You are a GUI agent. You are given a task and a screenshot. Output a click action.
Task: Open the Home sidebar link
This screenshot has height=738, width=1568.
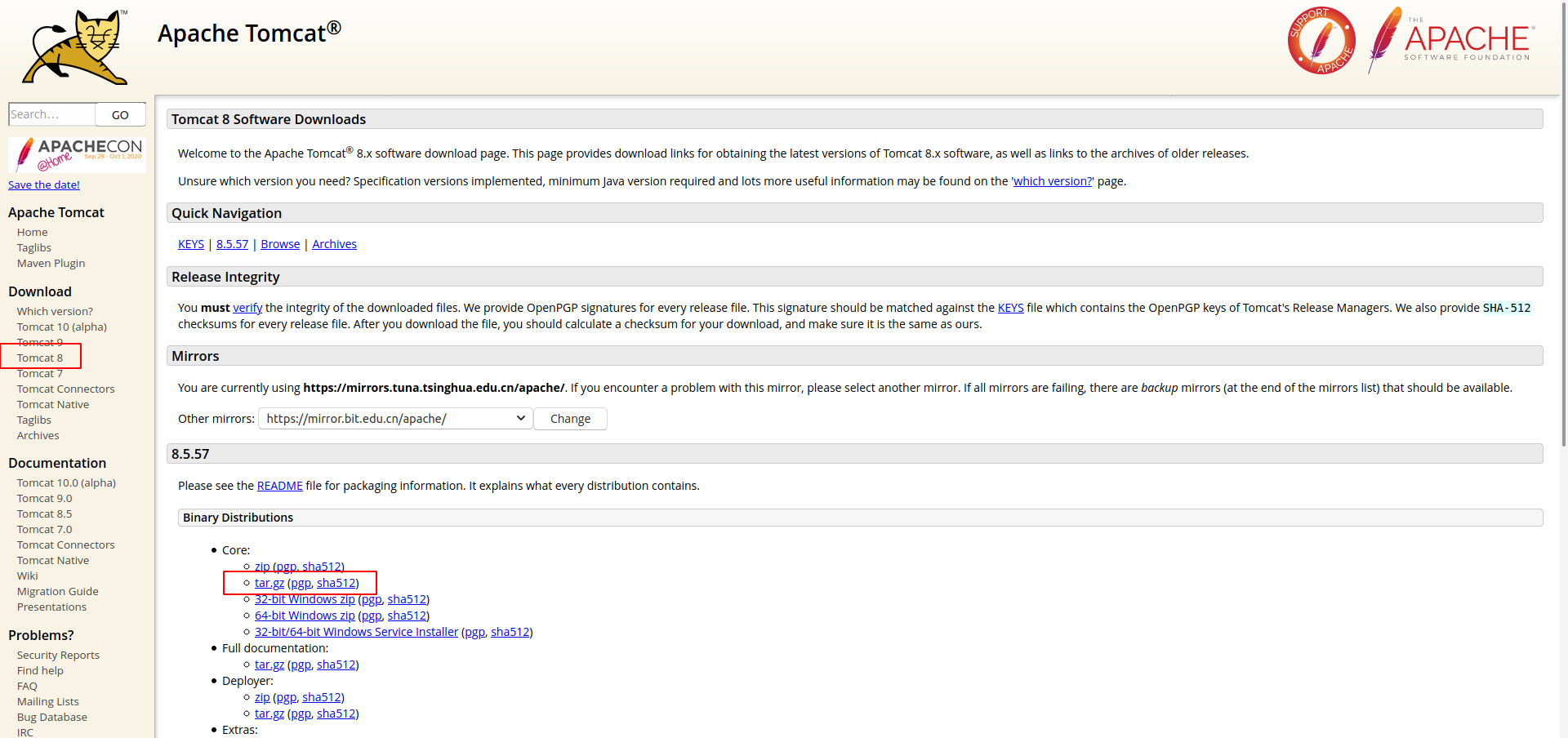pos(33,232)
